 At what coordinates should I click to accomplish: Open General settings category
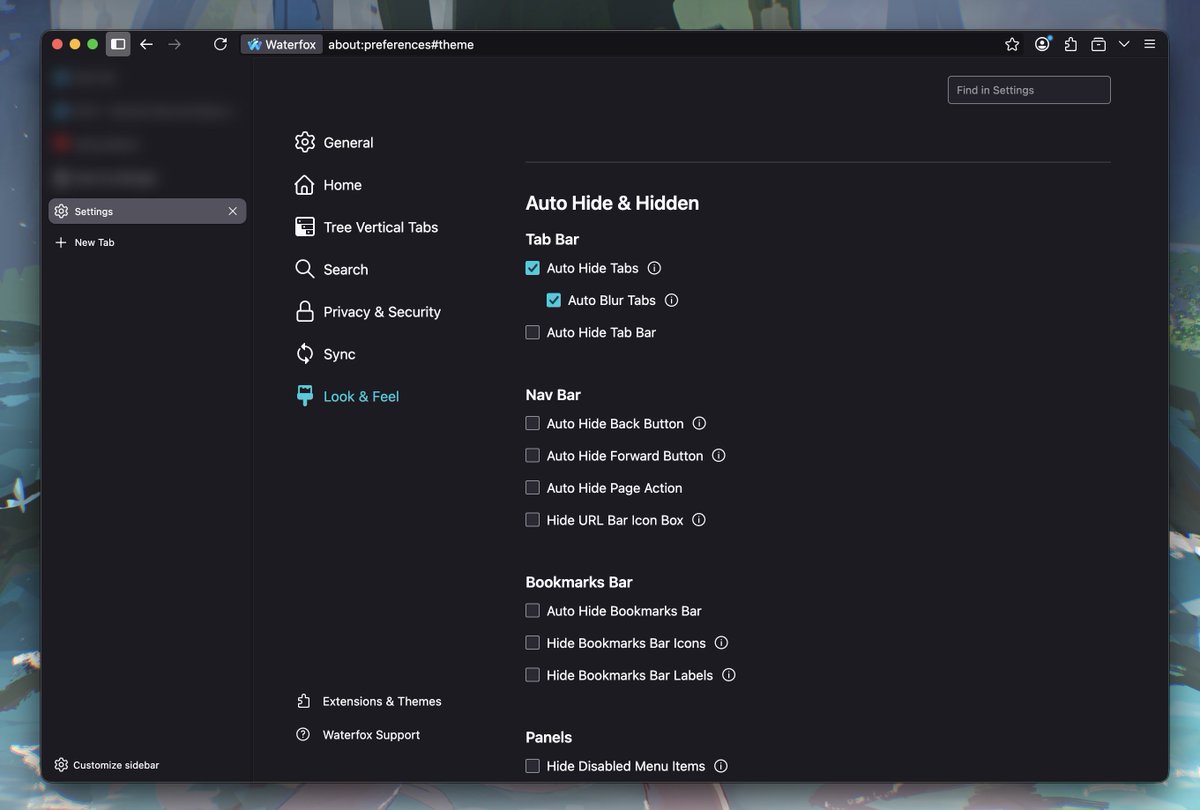[x=334, y=142]
